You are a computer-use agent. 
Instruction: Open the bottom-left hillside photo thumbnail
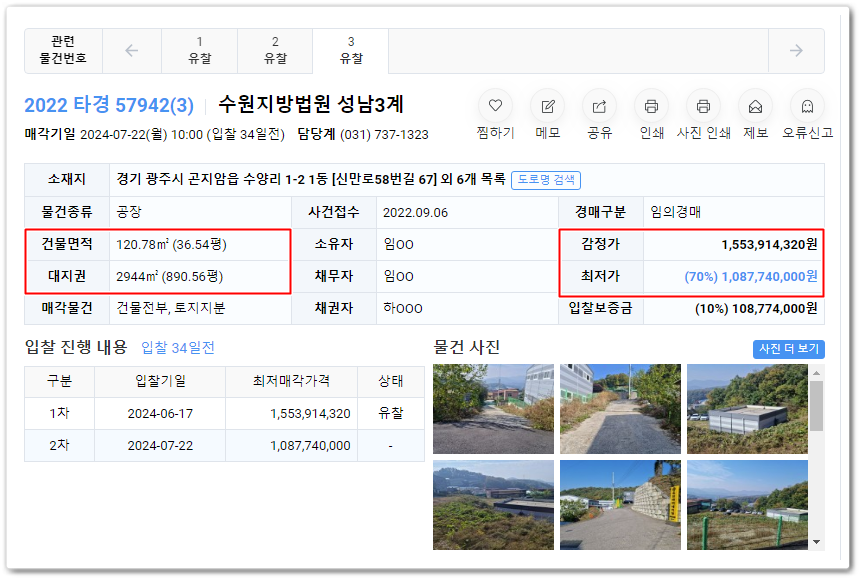(x=493, y=505)
